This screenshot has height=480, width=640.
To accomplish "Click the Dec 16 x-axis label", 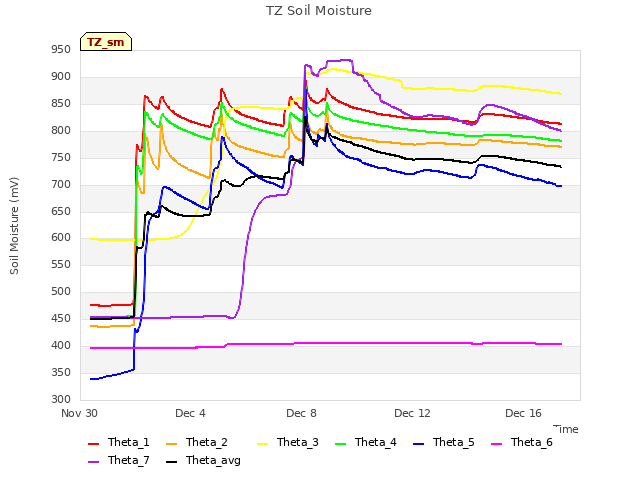I will pos(523,413).
